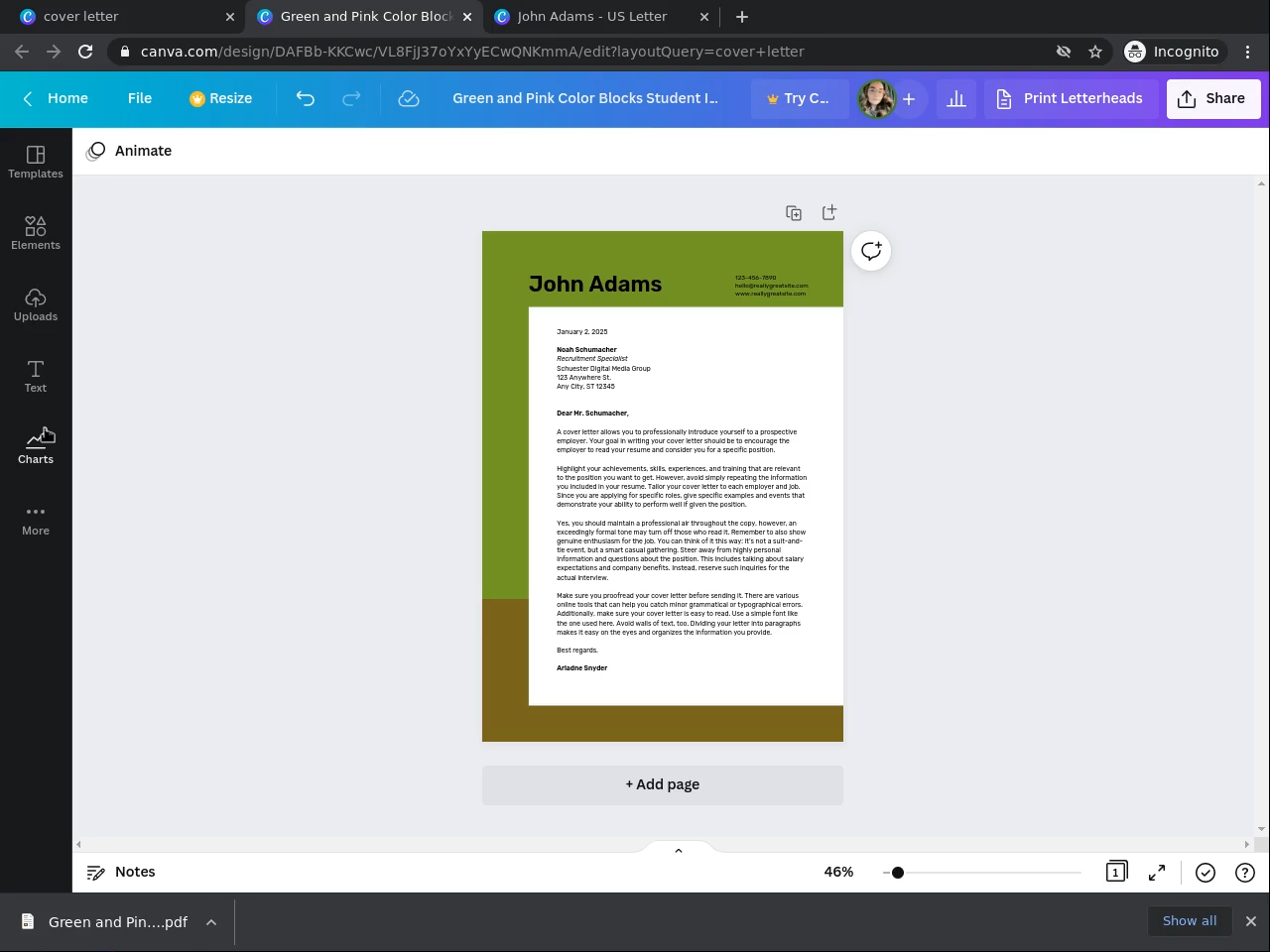Select the 'John Adams' heading text
This screenshot has width=1270, height=952.
(595, 285)
